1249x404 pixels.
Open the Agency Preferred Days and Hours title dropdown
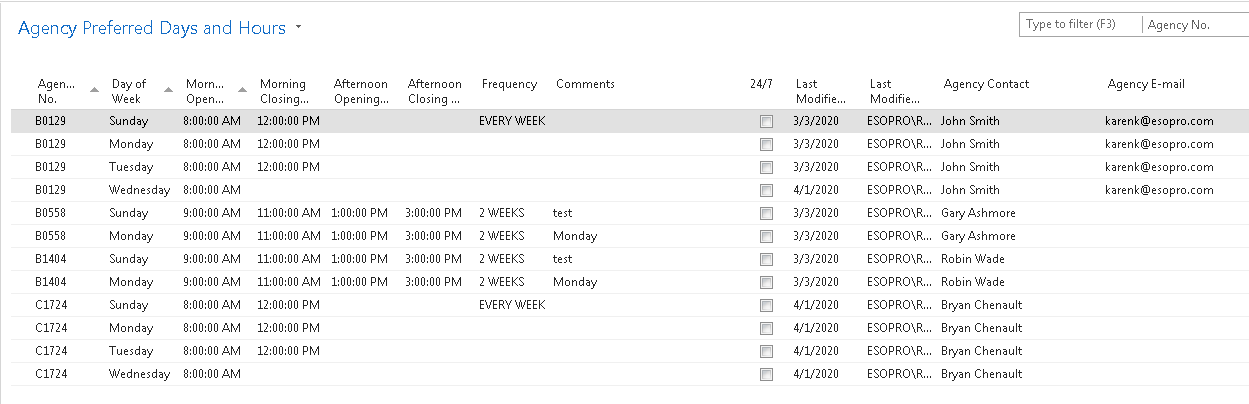coord(298,28)
